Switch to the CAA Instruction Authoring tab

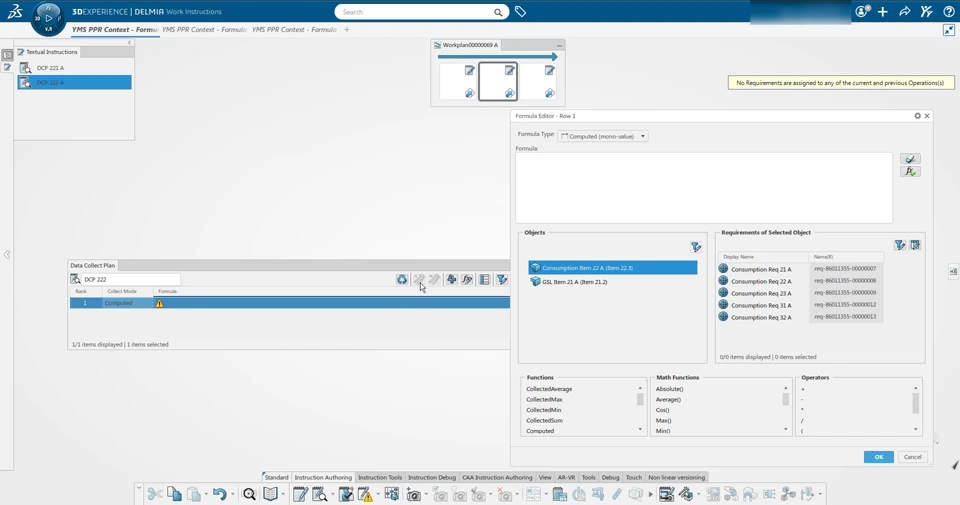[497, 477]
